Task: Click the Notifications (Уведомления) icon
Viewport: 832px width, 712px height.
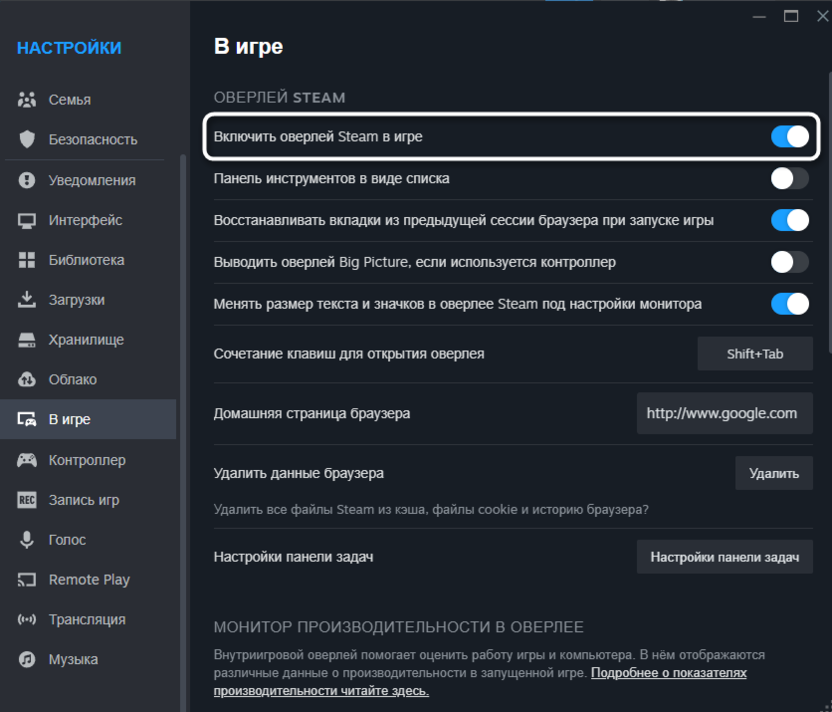Action: 27,180
